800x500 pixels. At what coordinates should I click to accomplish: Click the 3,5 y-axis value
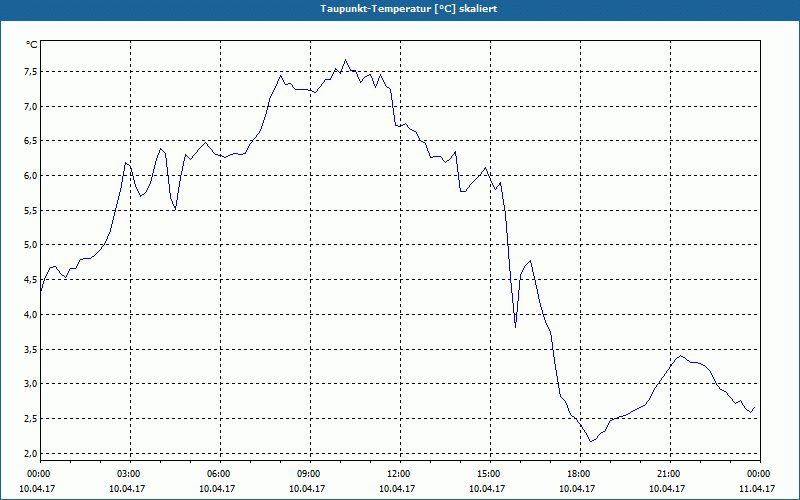click(x=32, y=349)
